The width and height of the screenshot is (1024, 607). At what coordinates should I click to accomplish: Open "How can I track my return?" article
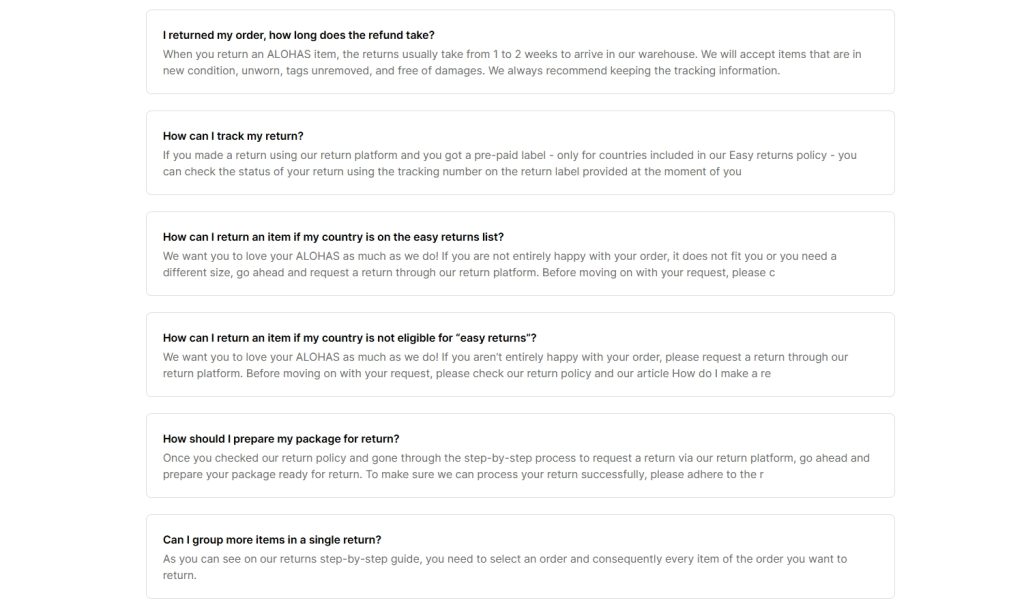point(233,136)
